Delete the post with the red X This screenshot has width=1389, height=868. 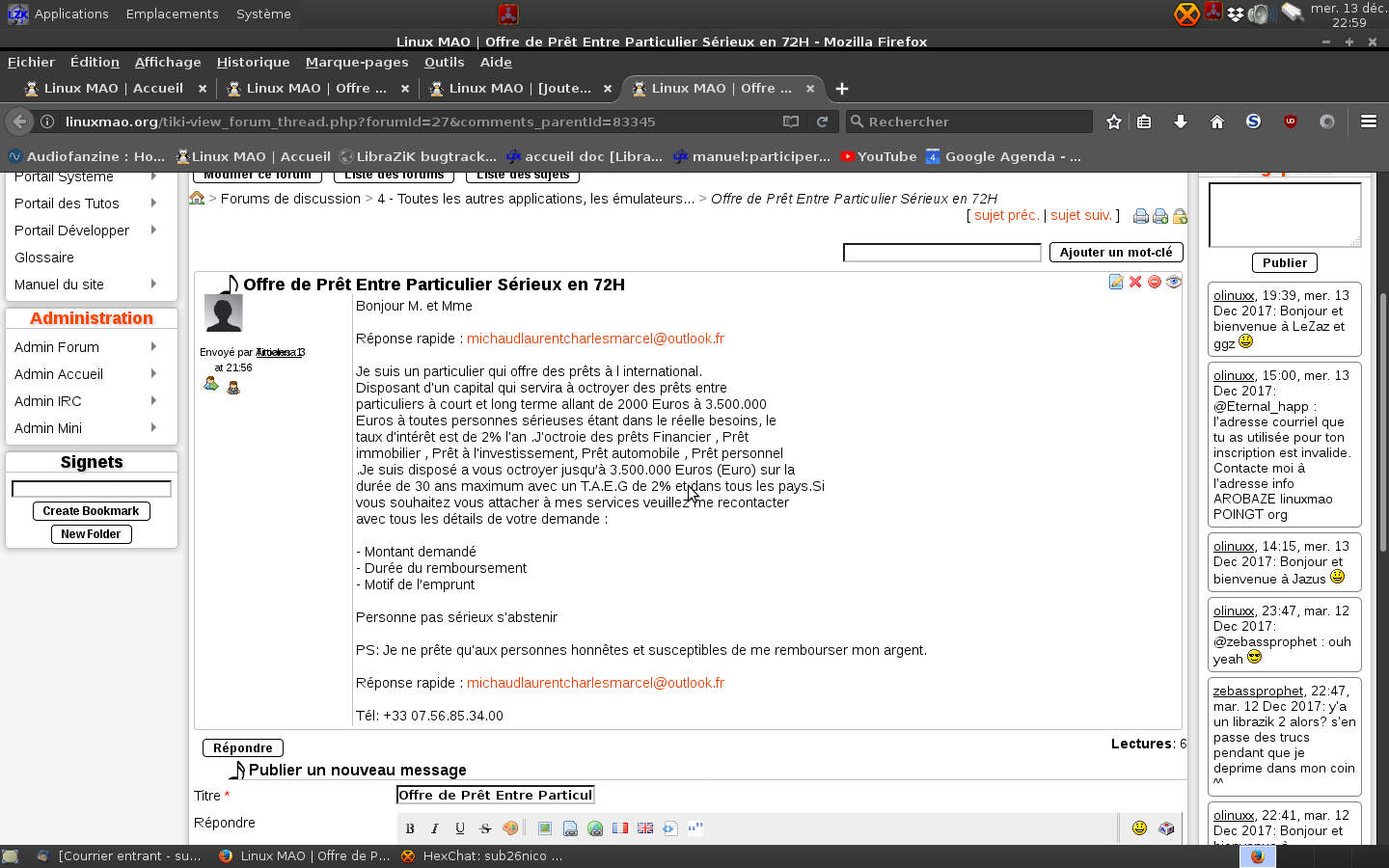pos(1135,282)
